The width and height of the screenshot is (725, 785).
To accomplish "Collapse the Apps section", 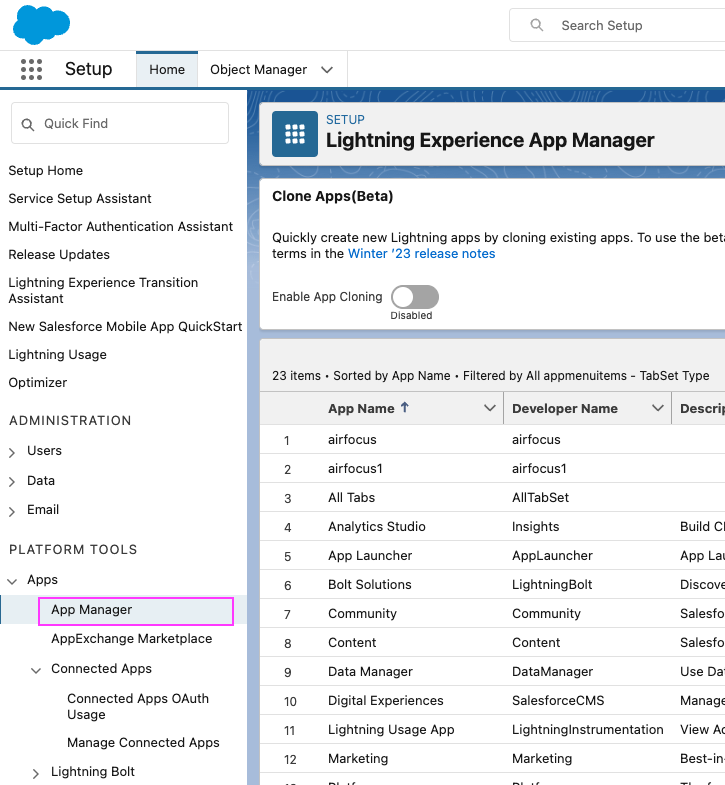I will (x=12, y=581).
